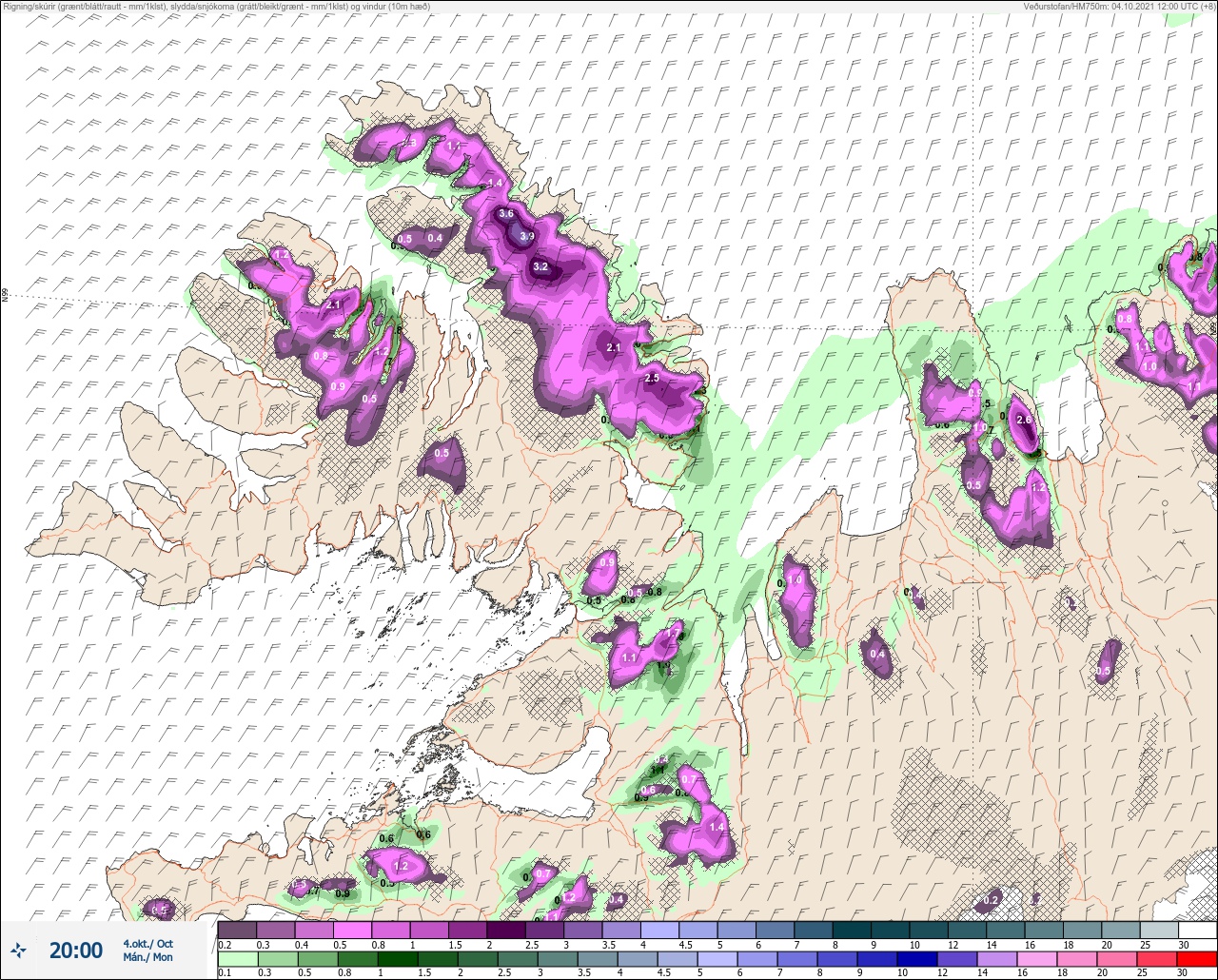Click the 20:00 forecast time label
The height and width of the screenshot is (980, 1218).
point(76,950)
